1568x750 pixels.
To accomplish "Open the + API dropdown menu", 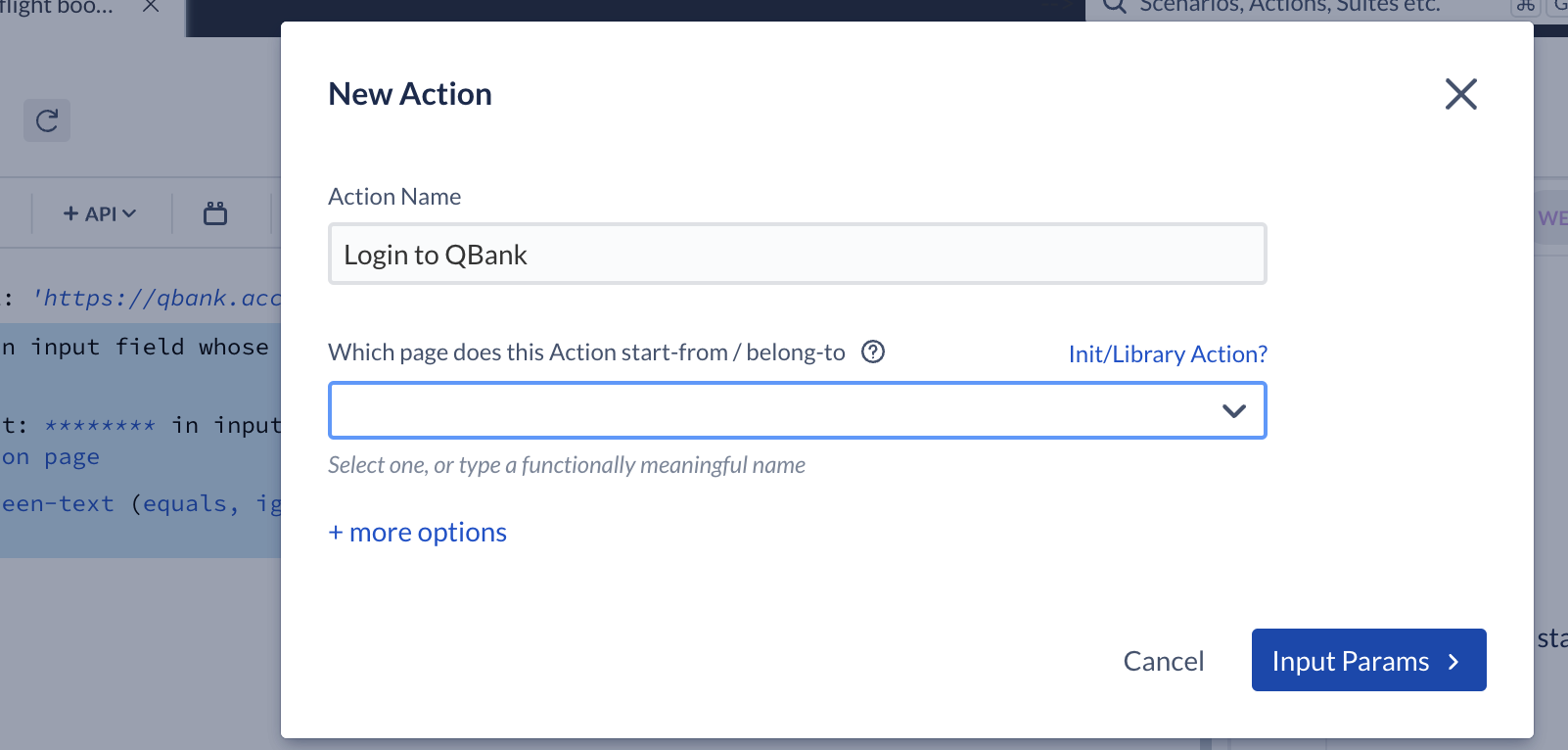I will (x=100, y=213).
